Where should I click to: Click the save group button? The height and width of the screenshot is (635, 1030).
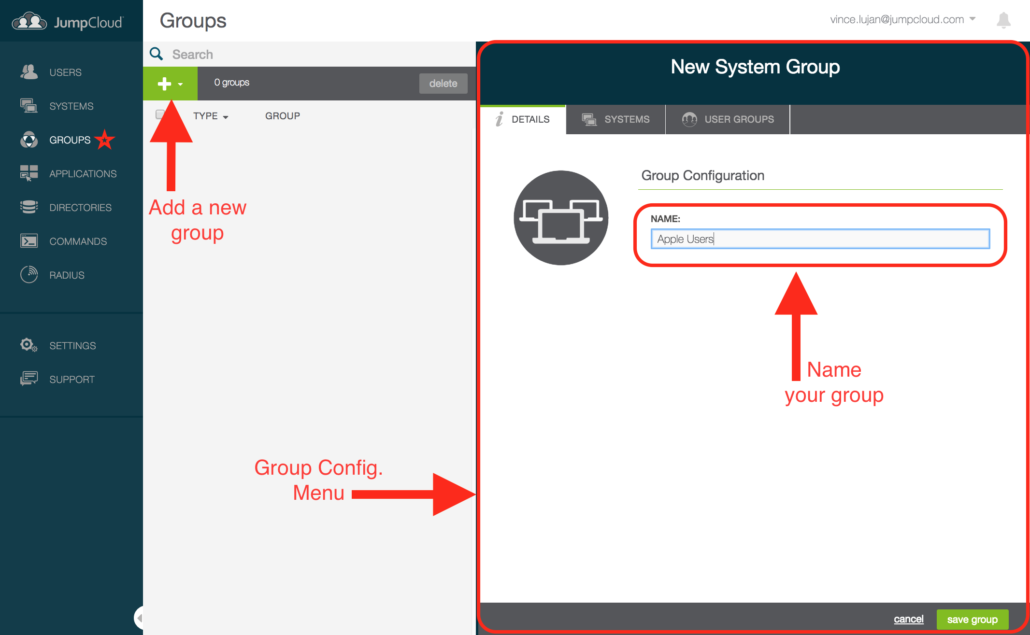click(971, 620)
